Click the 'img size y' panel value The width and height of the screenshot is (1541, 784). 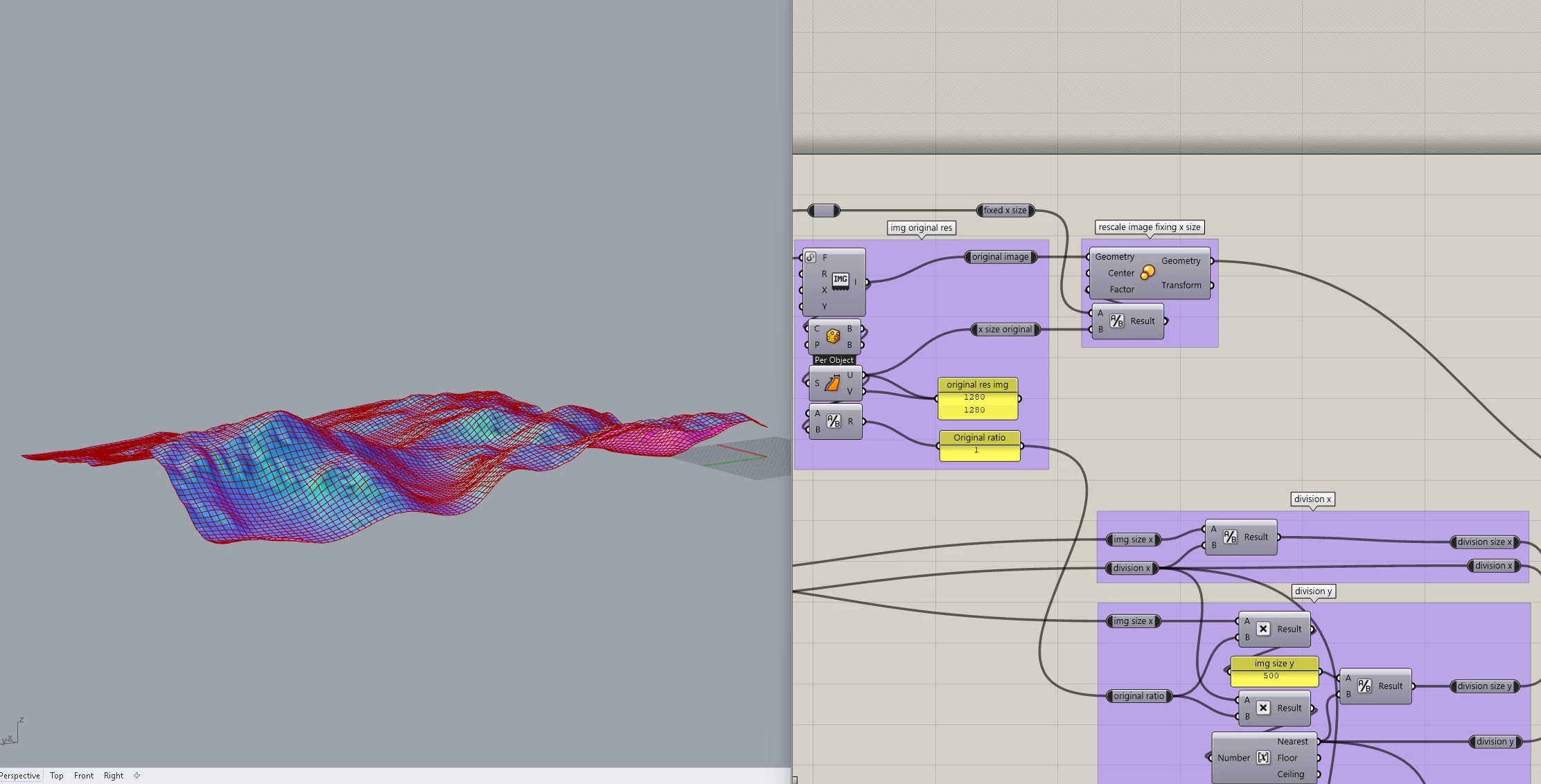click(x=1271, y=676)
